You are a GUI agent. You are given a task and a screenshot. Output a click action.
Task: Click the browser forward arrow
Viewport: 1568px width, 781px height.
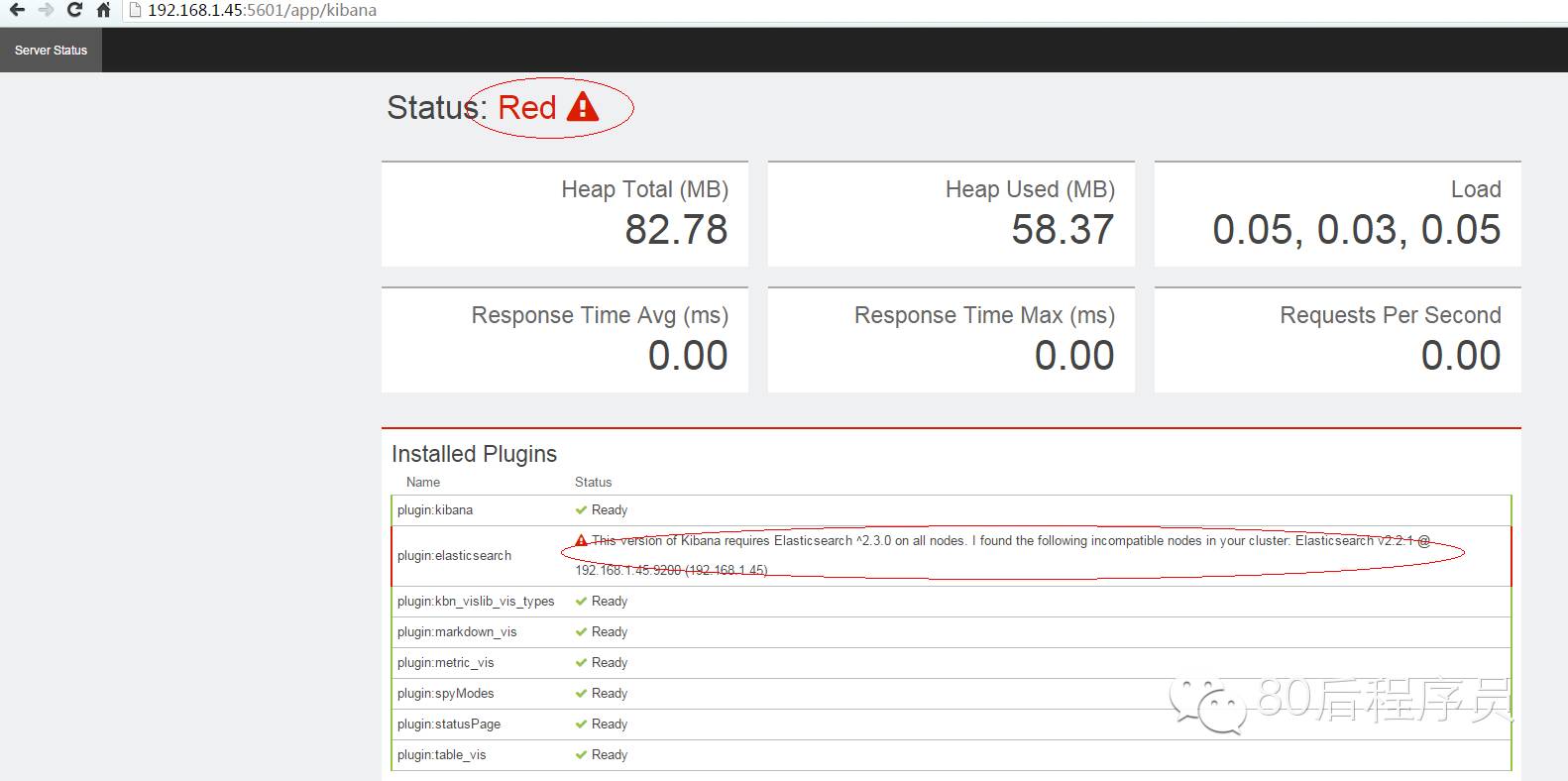(x=46, y=10)
